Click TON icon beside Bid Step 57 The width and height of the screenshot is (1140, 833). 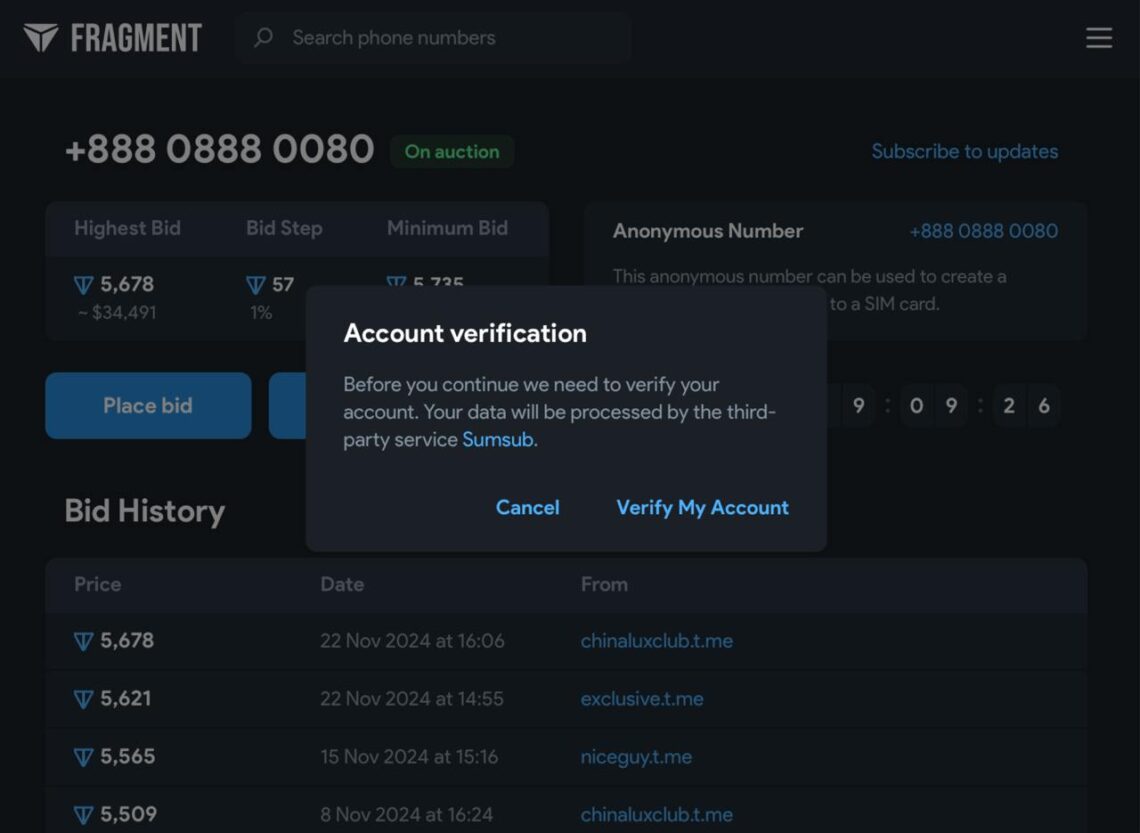point(256,285)
